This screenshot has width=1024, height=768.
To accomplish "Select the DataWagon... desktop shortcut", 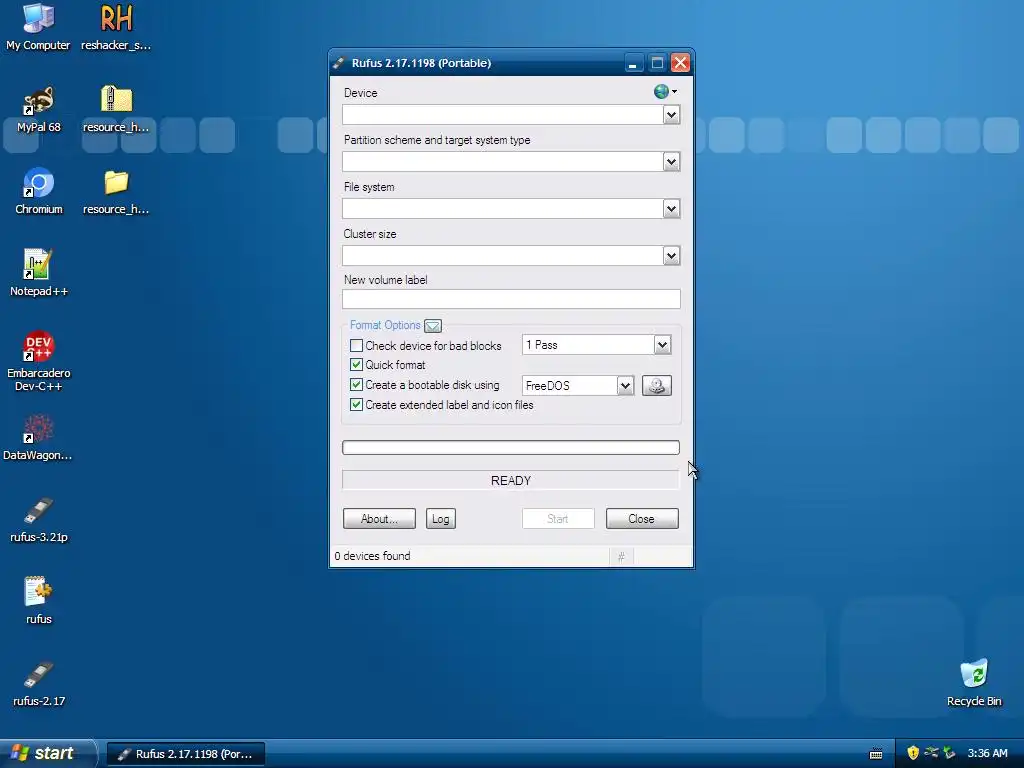I will pyautogui.click(x=38, y=438).
